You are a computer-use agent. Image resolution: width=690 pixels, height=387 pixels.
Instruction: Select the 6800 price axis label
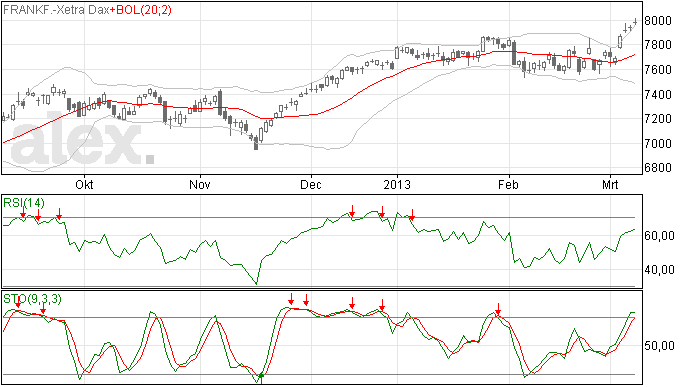658,168
